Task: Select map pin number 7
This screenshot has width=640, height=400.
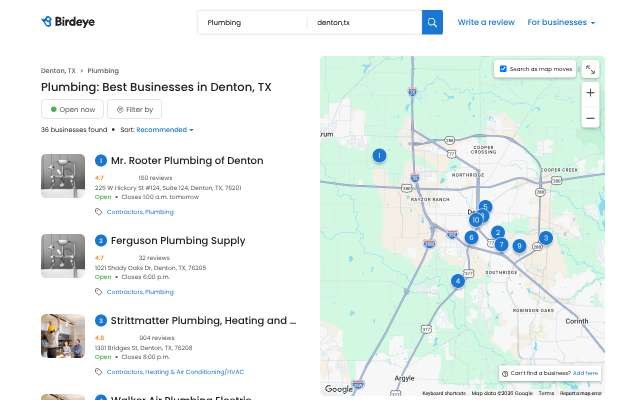Action: click(502, 244)
